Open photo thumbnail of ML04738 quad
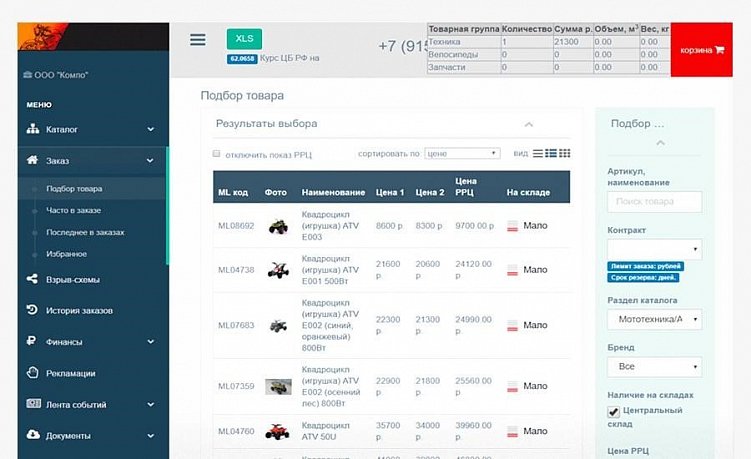This screenshot has height=459, width=751. pyautogui.click(x=278, y=270)
